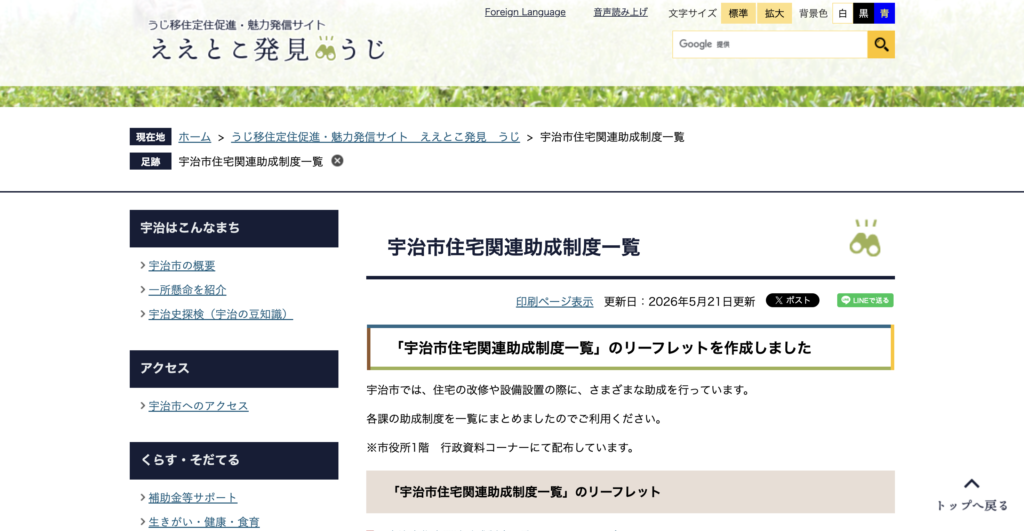Click the 足跡 label
Viewport: 1024px width, 531px height.
pos(150,161)
